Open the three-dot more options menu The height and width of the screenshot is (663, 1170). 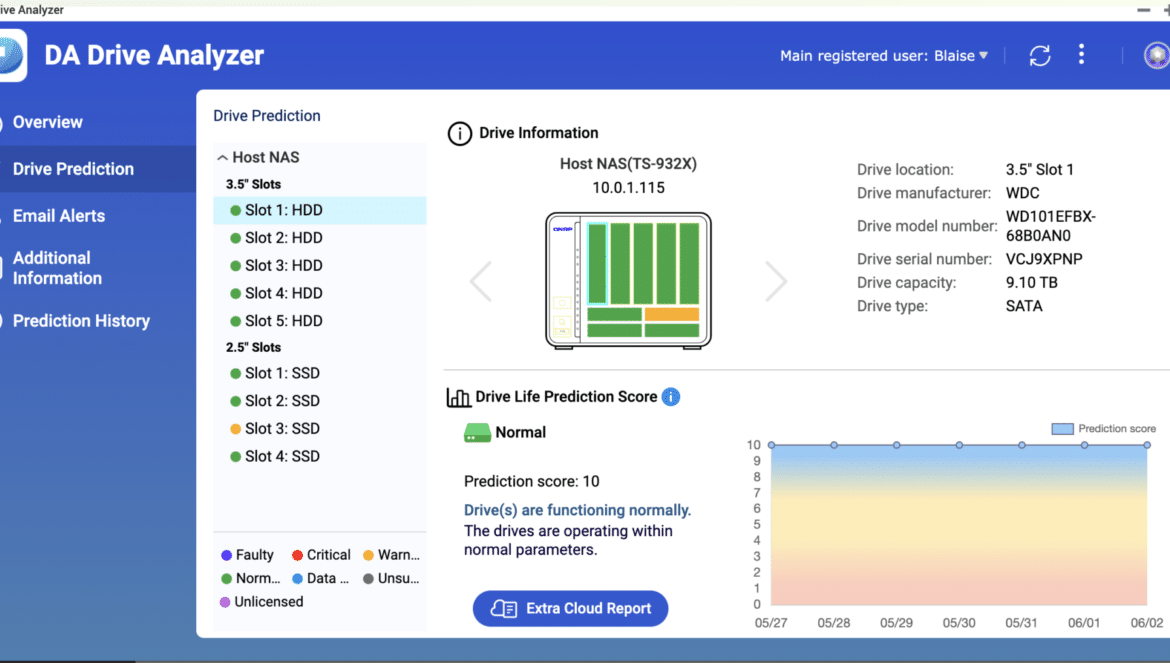point(1081,54)
